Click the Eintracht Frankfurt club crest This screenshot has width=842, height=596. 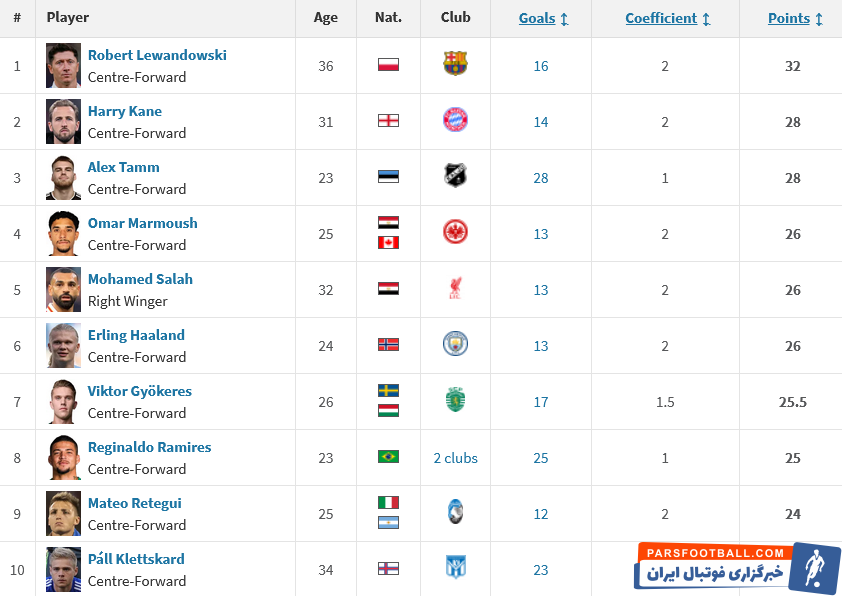point(455,232)
